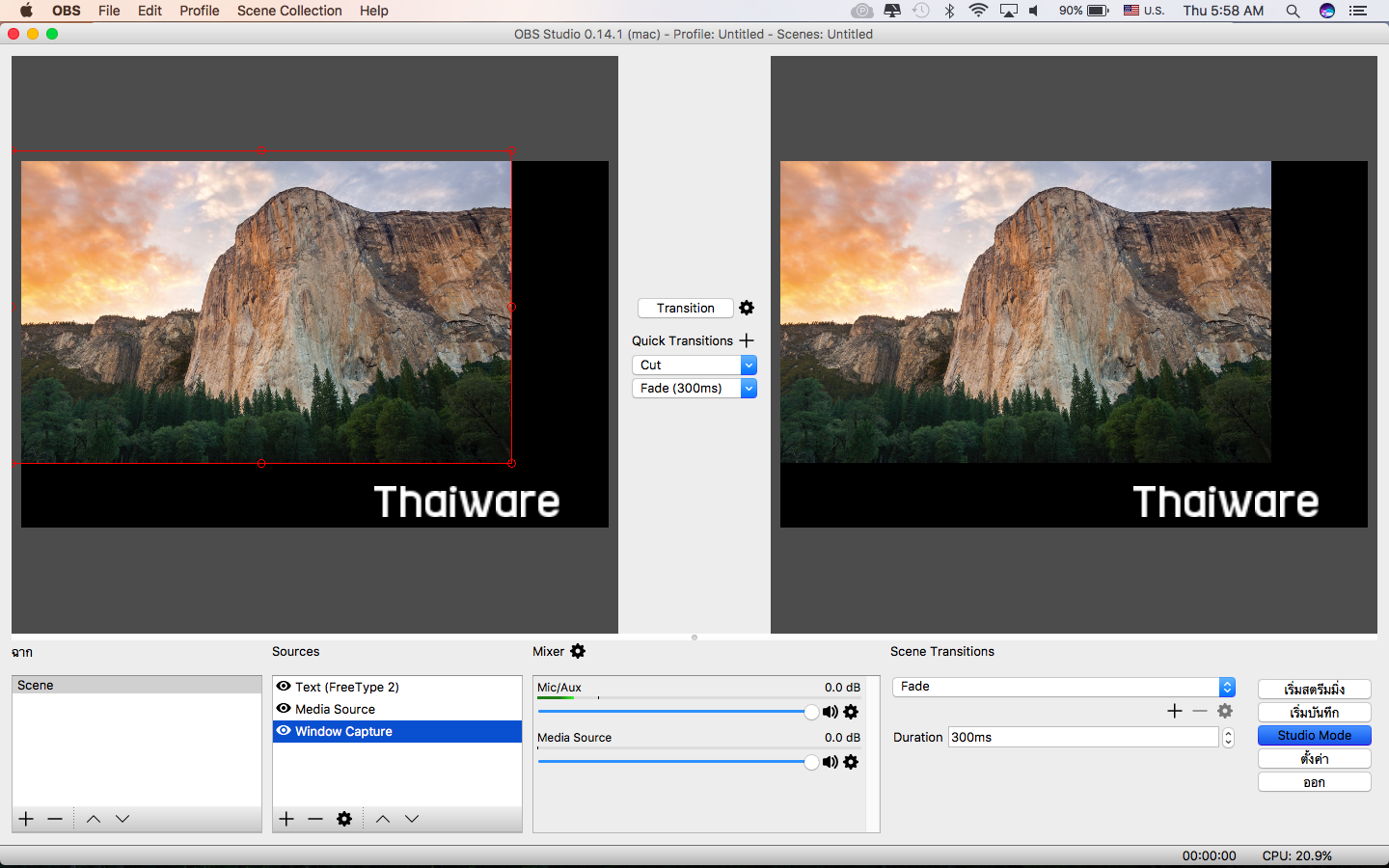This screenshot has width=1389, height=868.
Task: Open Mic/Aux audio settings gear
Action: [x=851, y=712]
